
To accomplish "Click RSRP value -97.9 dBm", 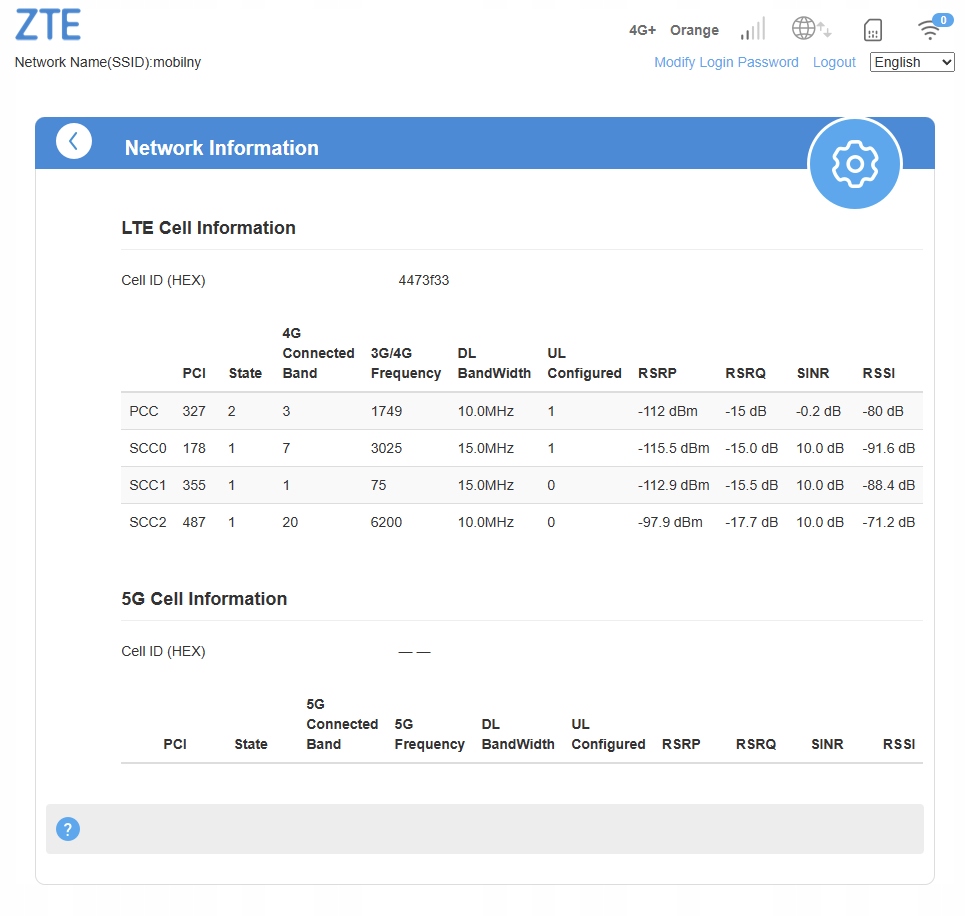I will click(x=670, y=522).
